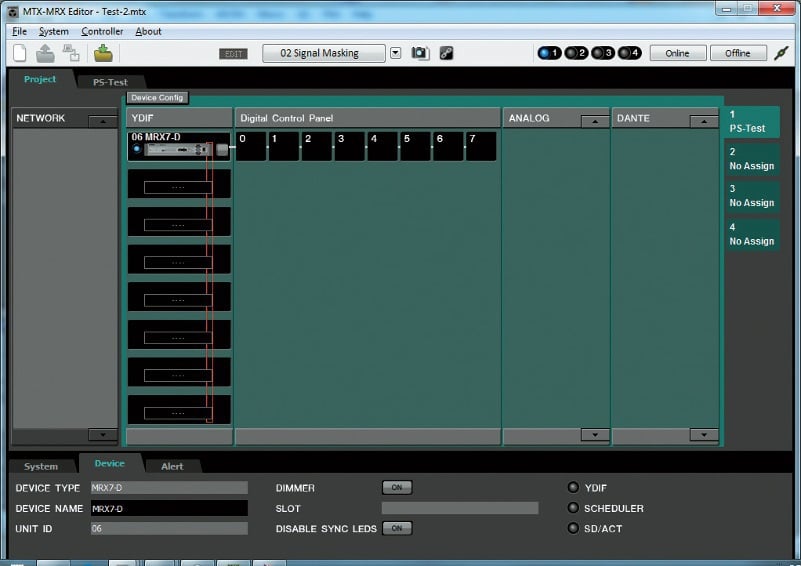Viewport: 801px width, 566px height.
Task: Open the preset list dropdown arrow
Action: coord(395,53)
